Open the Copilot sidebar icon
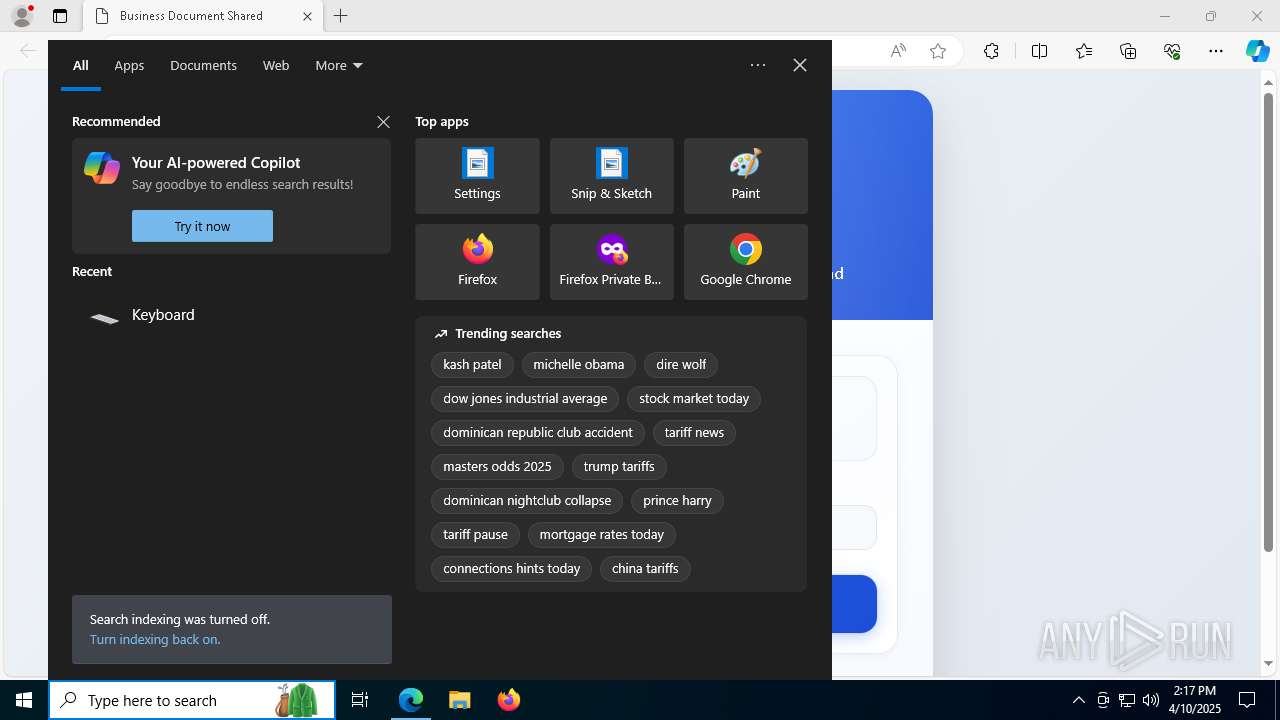 click(1257, 51)
